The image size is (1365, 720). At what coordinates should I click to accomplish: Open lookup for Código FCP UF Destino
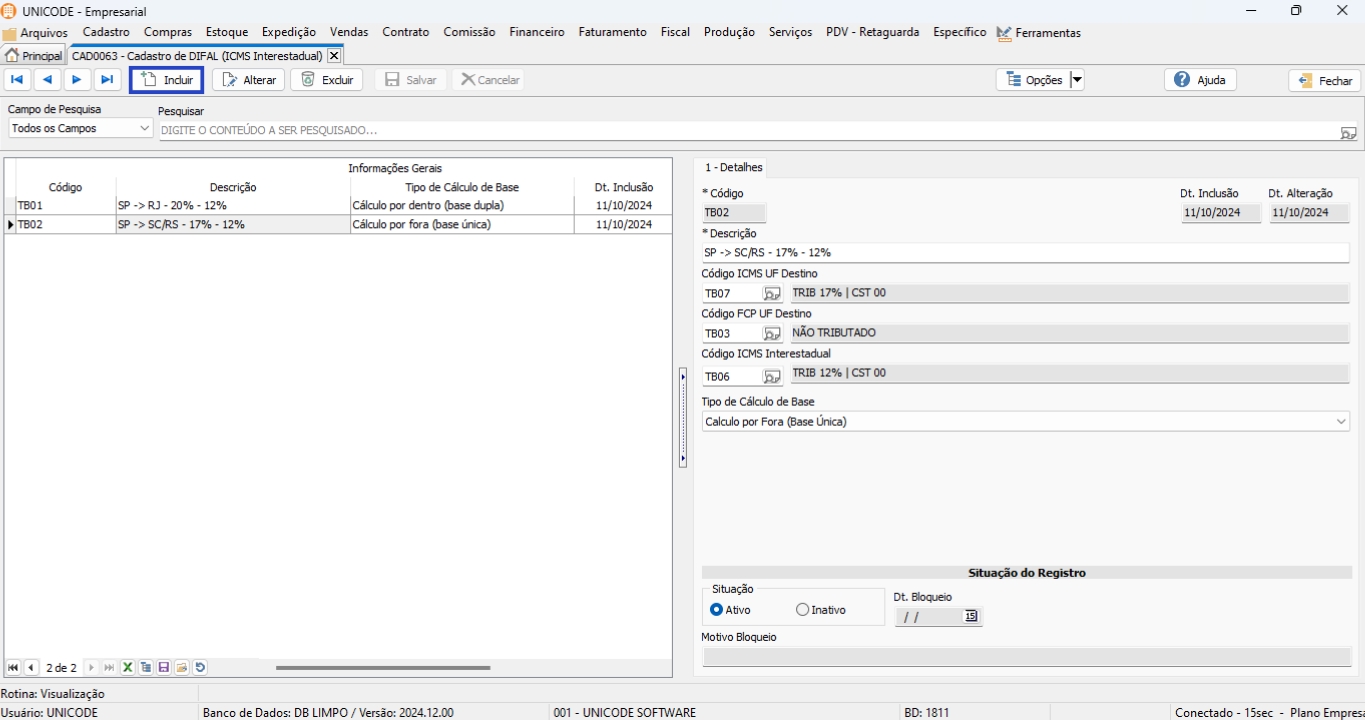pos(772,334)
